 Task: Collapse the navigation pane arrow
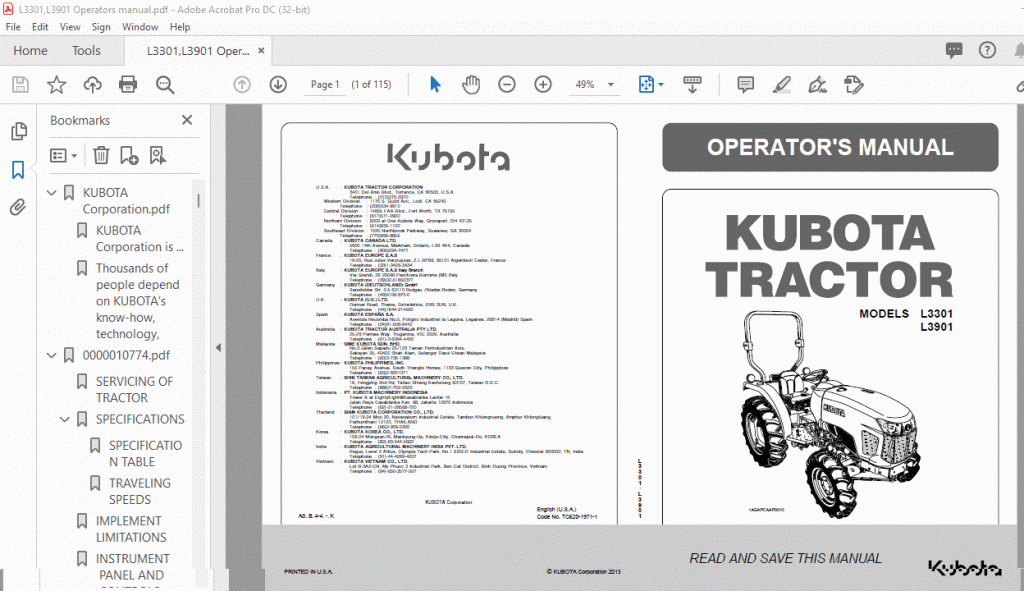tap(218, 347)
